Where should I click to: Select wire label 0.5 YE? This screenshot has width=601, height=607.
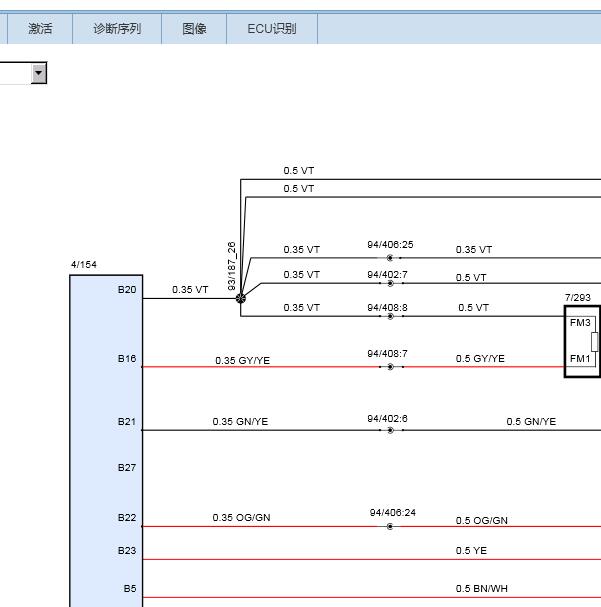471,550
